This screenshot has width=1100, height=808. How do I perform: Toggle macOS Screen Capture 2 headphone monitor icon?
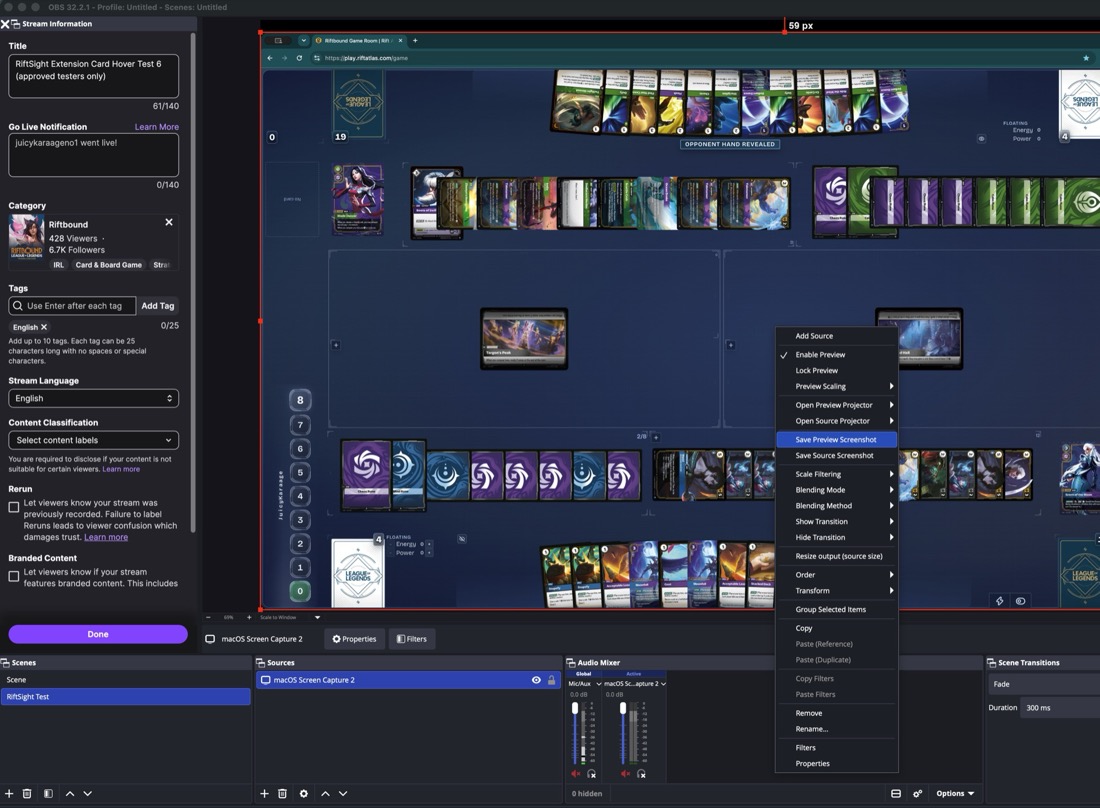click(x=641, y=774)
